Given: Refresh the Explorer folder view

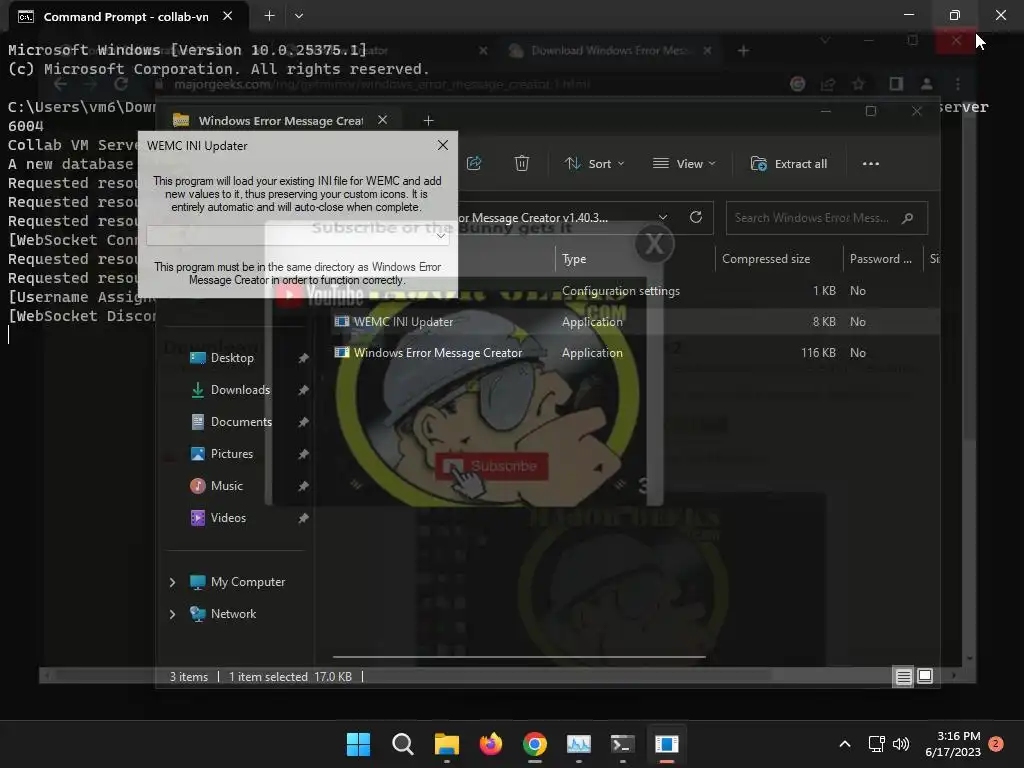Looking at the screenshot, I should tap(696, 217).
